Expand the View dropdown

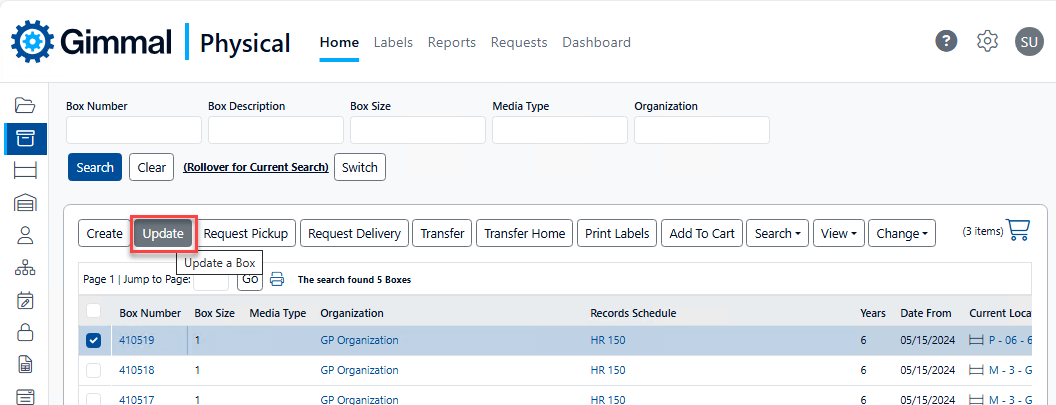pos(838,234)
